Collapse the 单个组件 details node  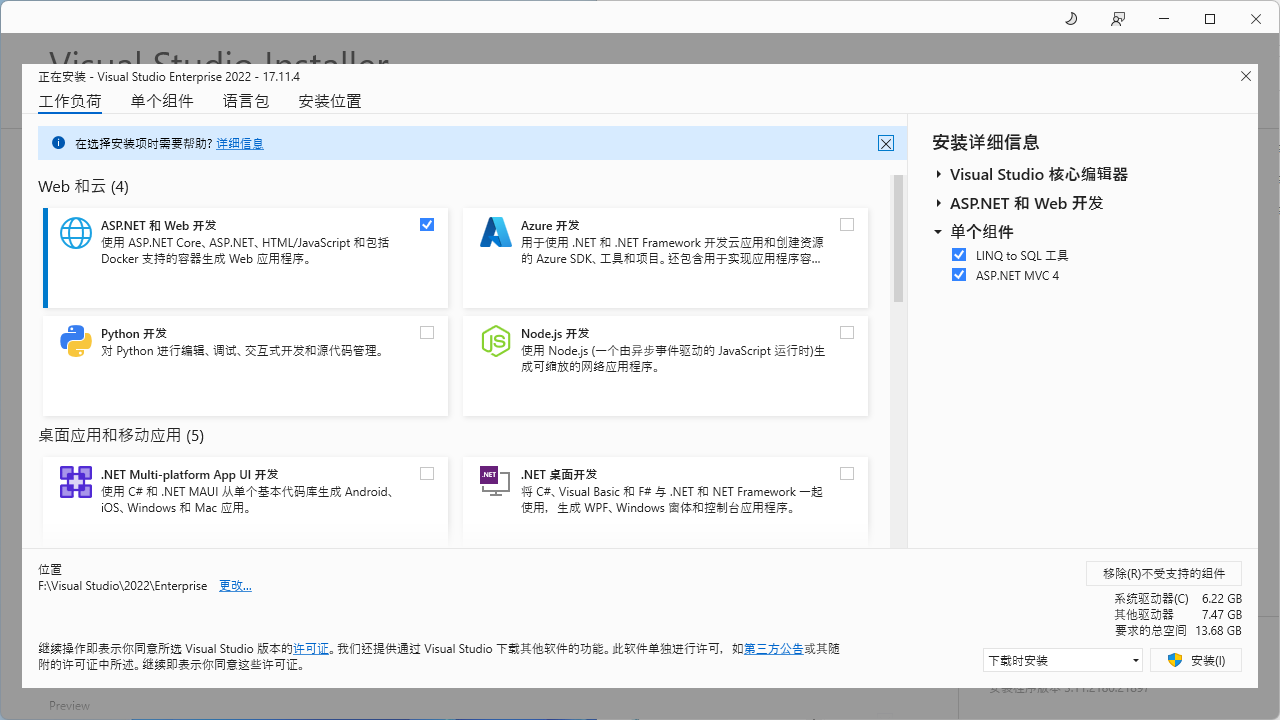coord(938,232)
